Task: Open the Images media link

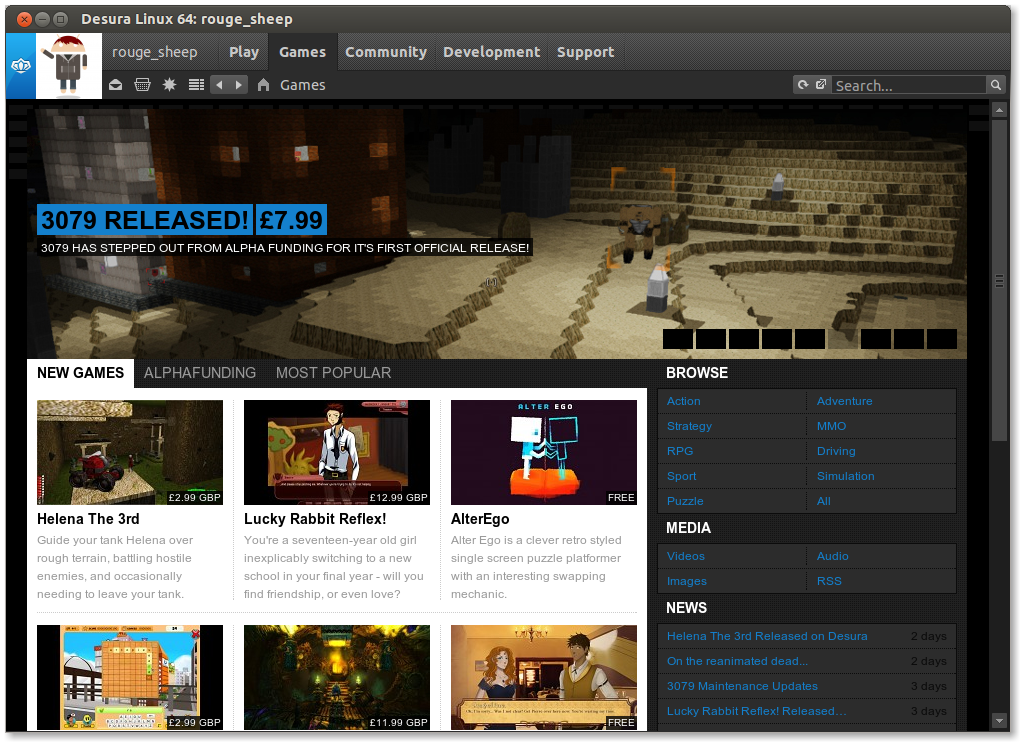Action: point(686,581)
